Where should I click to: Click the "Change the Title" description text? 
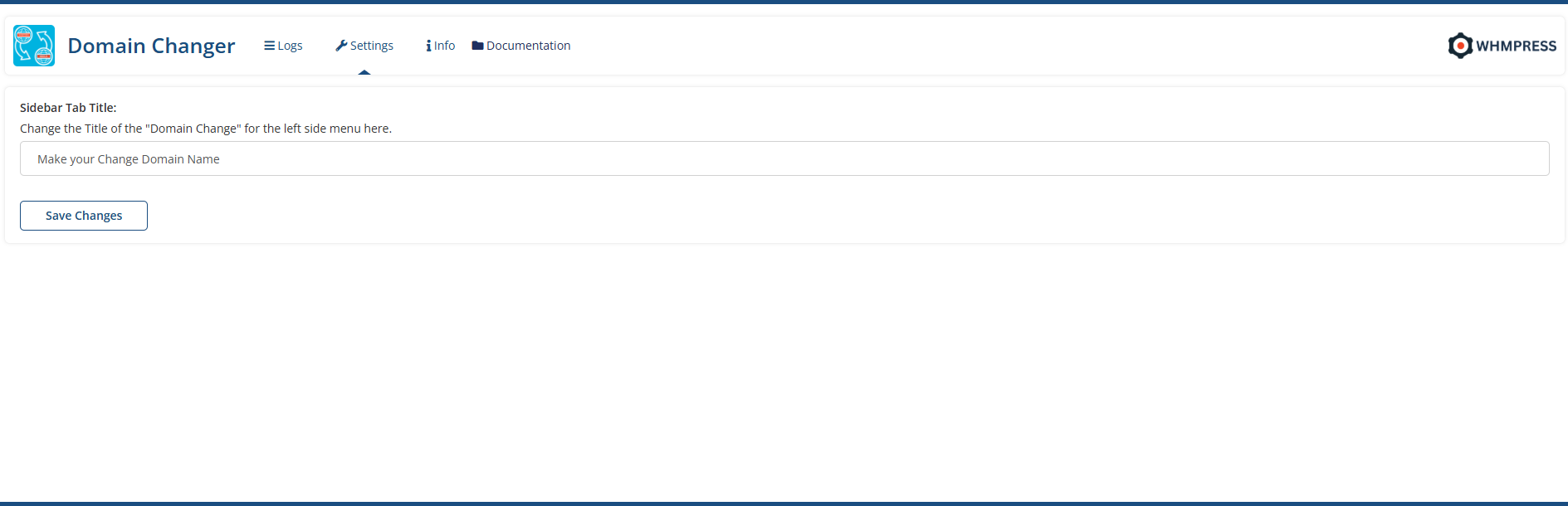tap(206, 129)
